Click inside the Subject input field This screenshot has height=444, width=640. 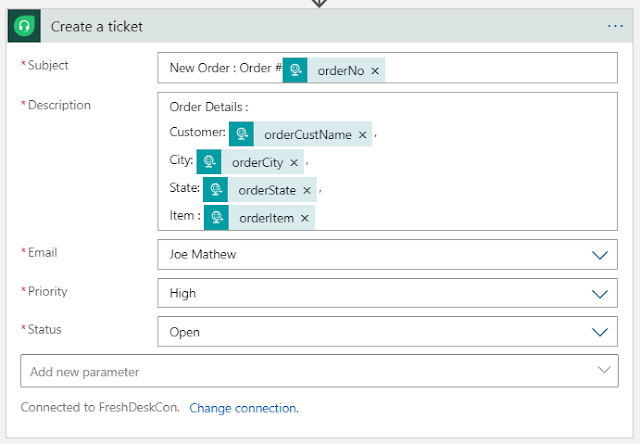[500, 70]
